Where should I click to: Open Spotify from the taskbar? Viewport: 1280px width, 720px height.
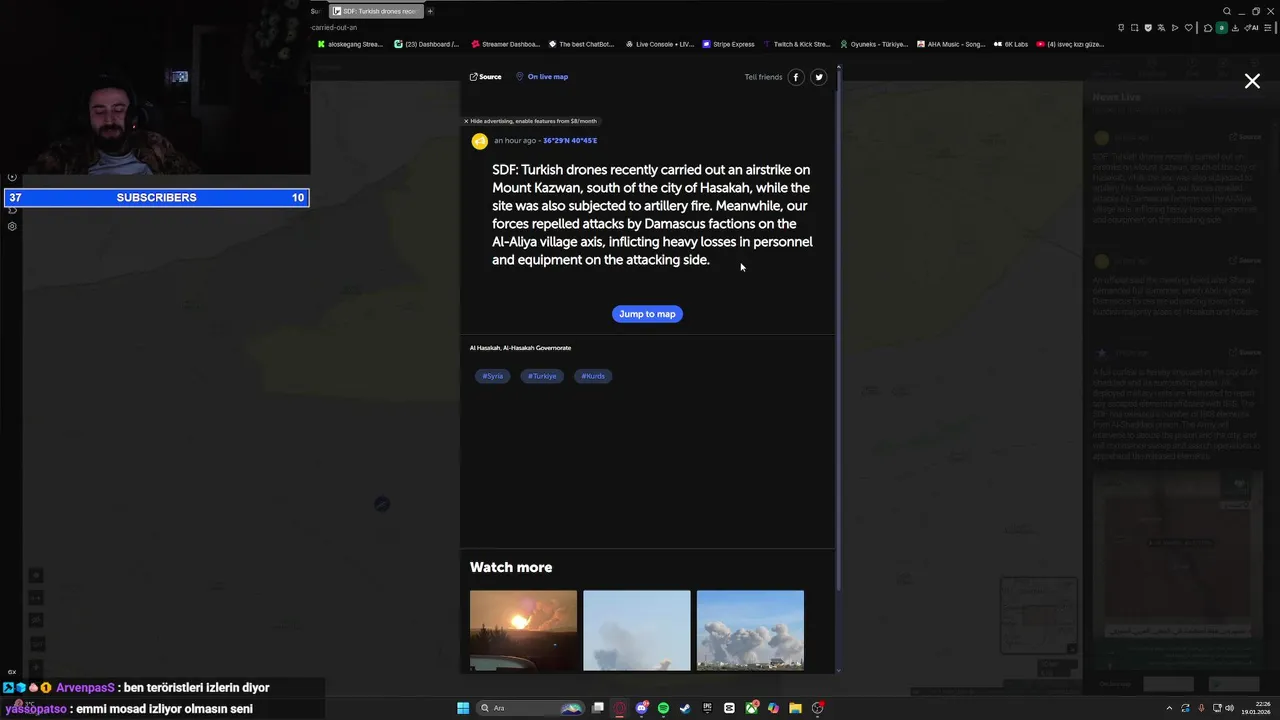point(663,708)
